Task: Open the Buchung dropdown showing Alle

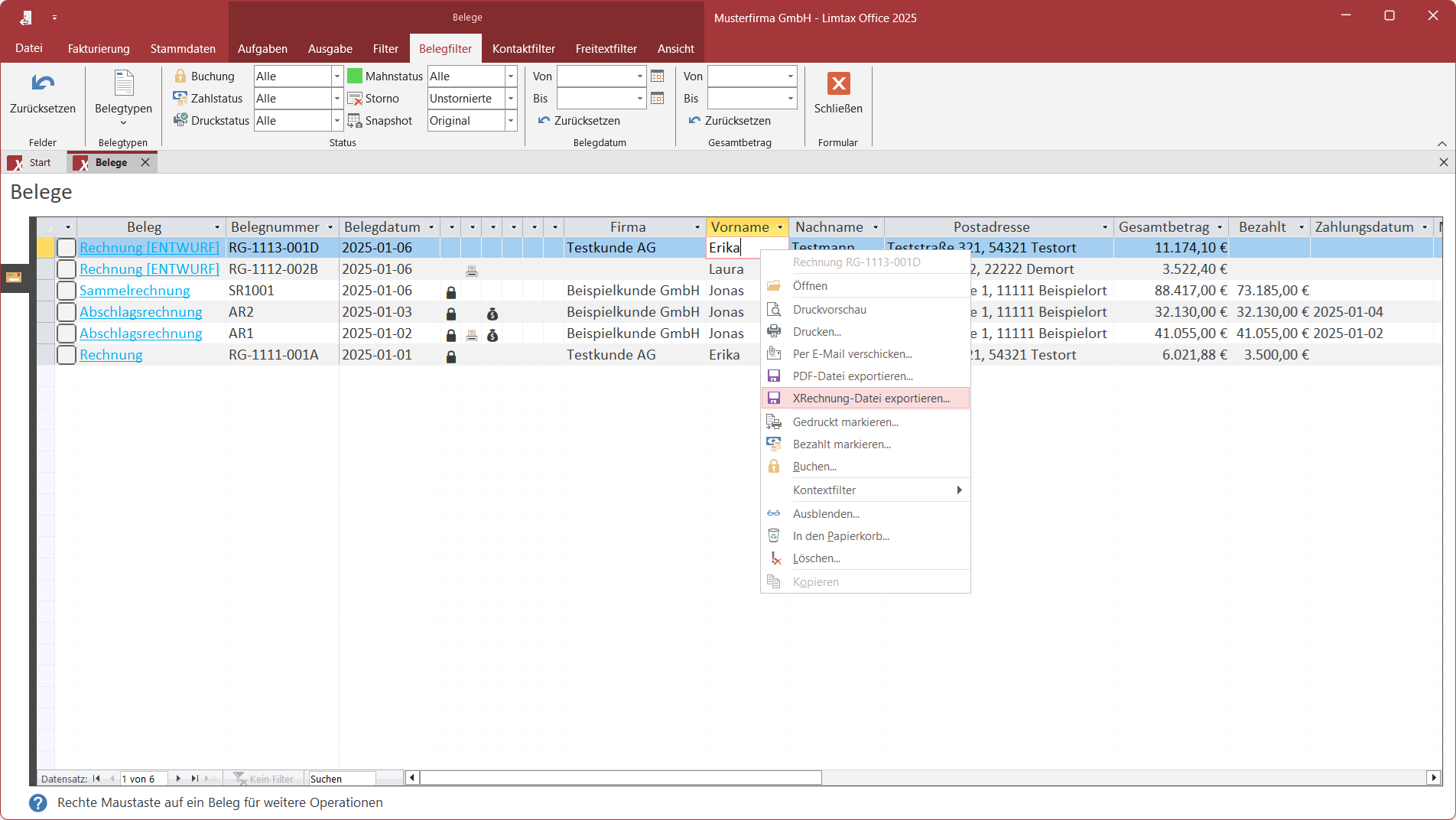Action: tap(336, 76)
